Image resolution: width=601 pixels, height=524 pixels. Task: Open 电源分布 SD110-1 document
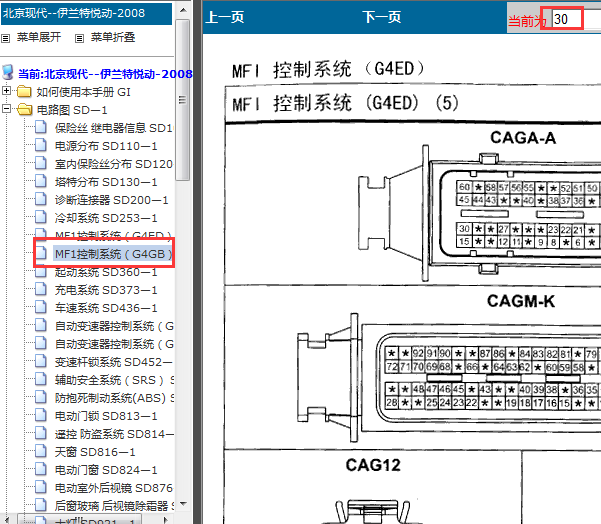tap(106, 146)
